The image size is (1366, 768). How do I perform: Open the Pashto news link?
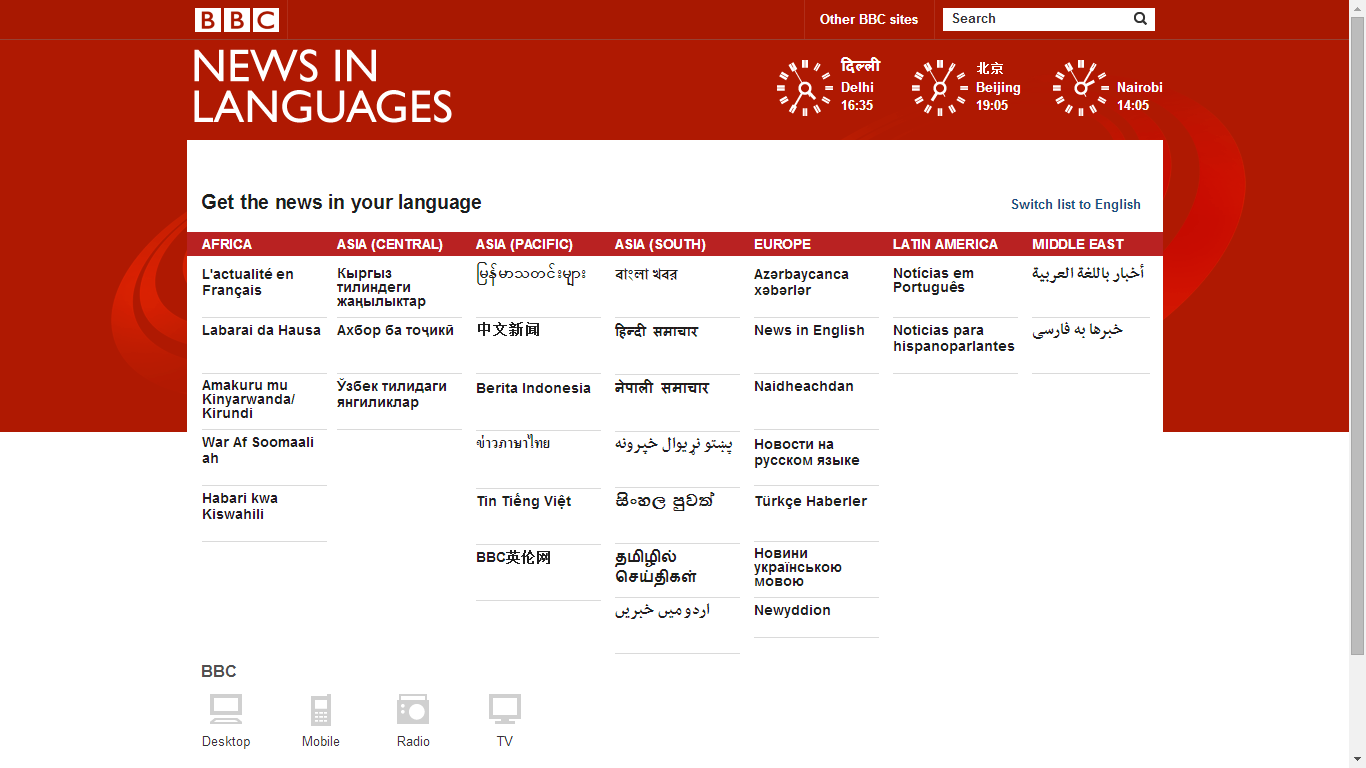pyautogui.click(x=673, y=445)
